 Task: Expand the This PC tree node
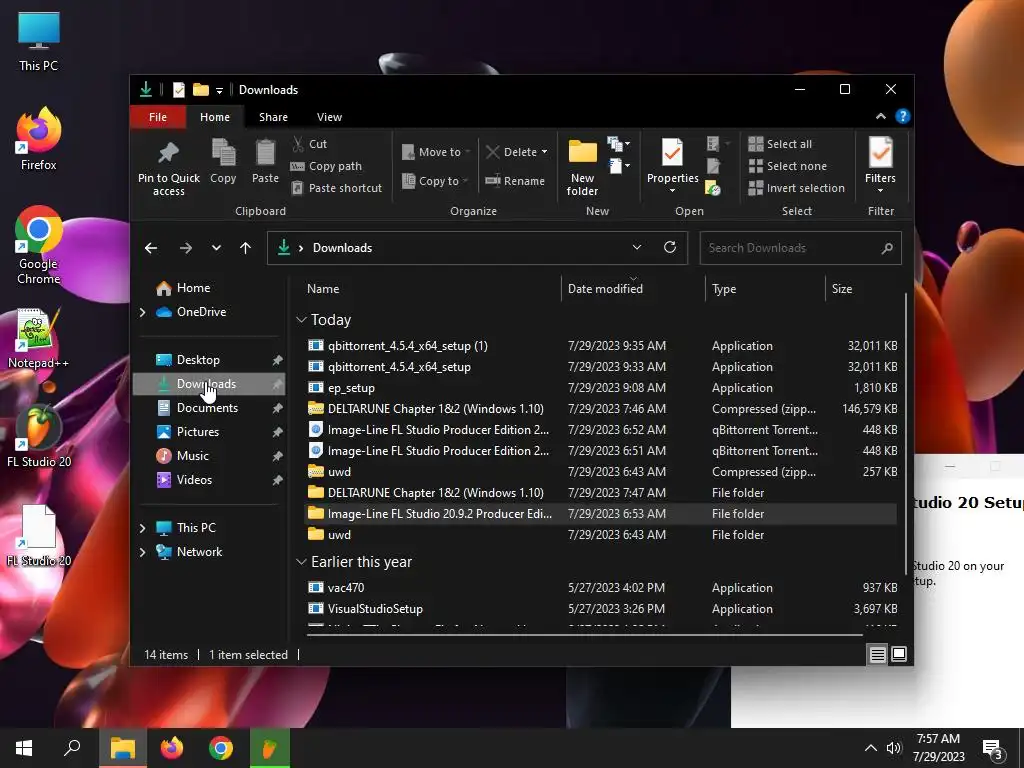(x=142, y=528)
